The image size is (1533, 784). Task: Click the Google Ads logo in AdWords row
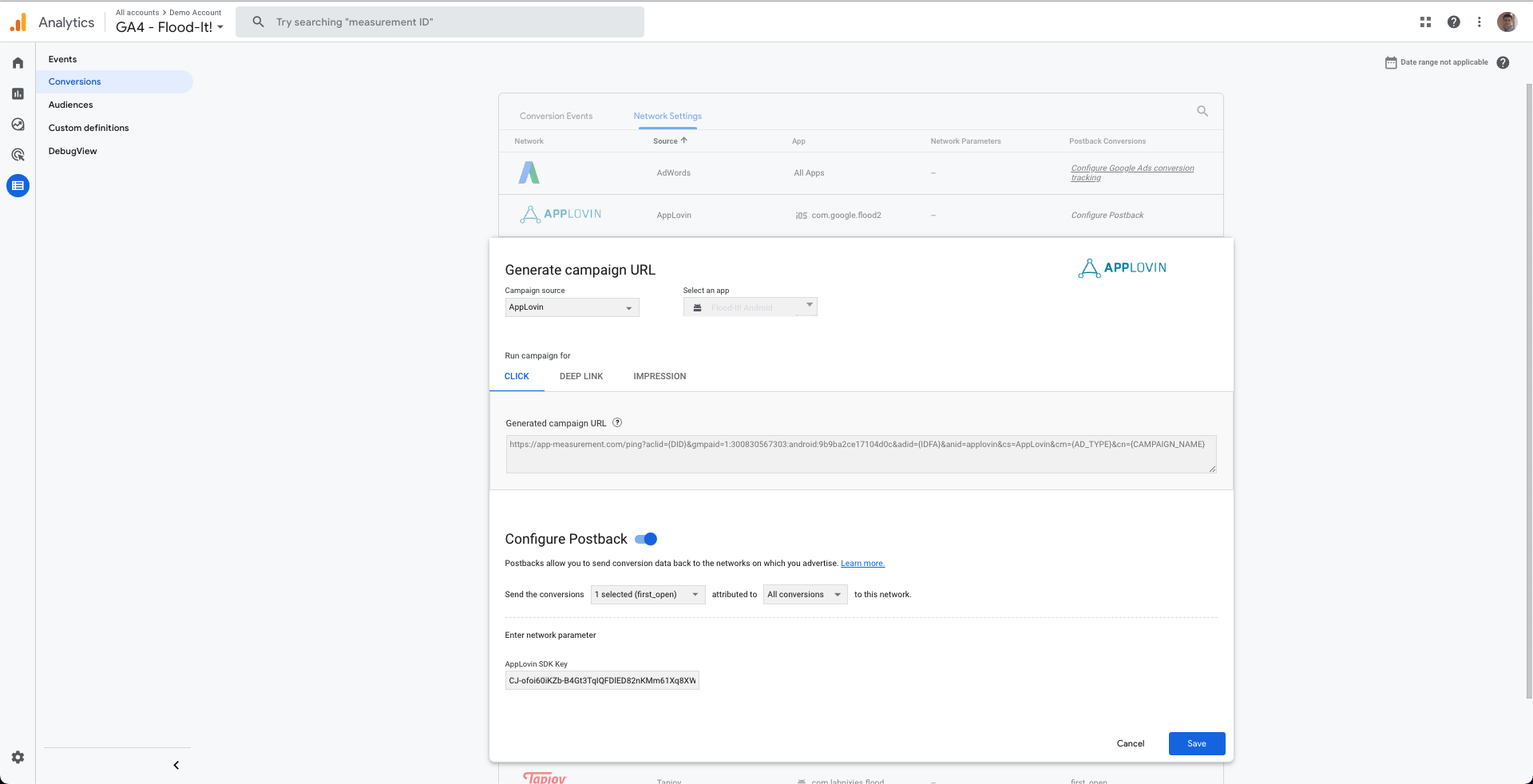coord(529,172)
